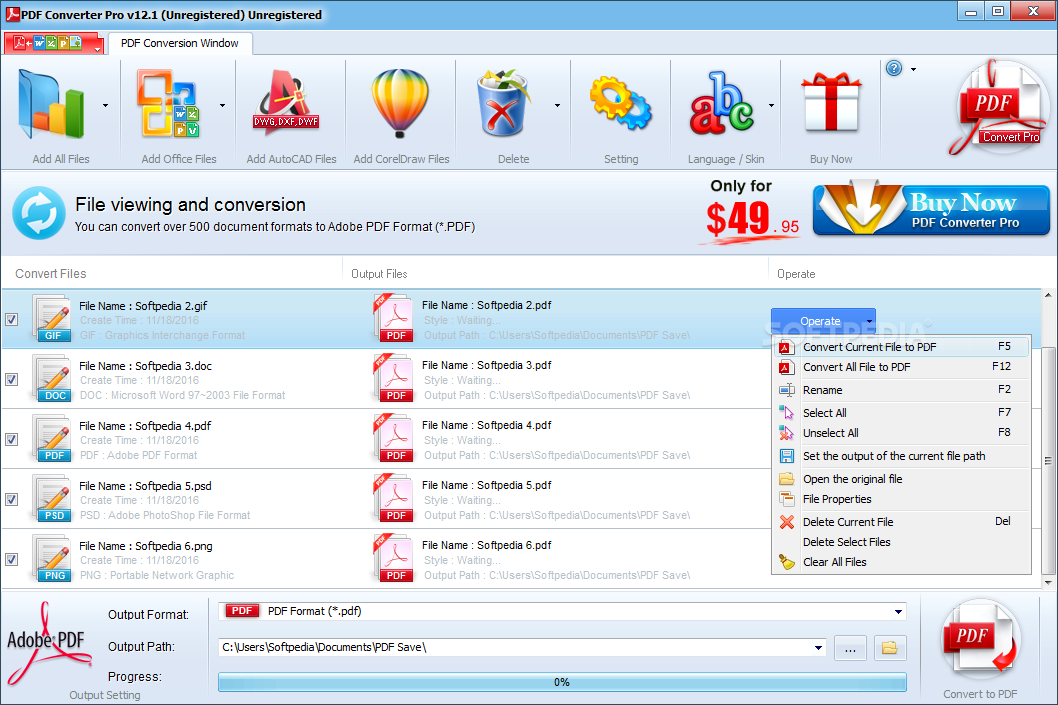Click the PDF output icon for Softpedia 2.pdf
This screenshot has width=1058, height=705.
click(393, 318)
